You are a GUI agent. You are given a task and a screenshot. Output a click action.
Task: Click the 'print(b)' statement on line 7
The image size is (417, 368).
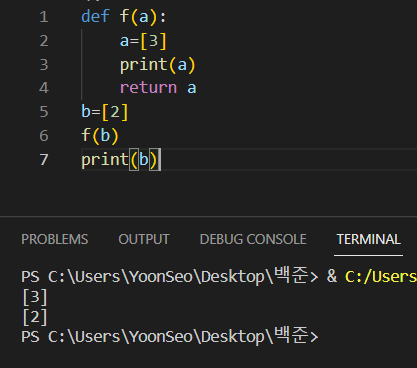[x=119, y=160]
